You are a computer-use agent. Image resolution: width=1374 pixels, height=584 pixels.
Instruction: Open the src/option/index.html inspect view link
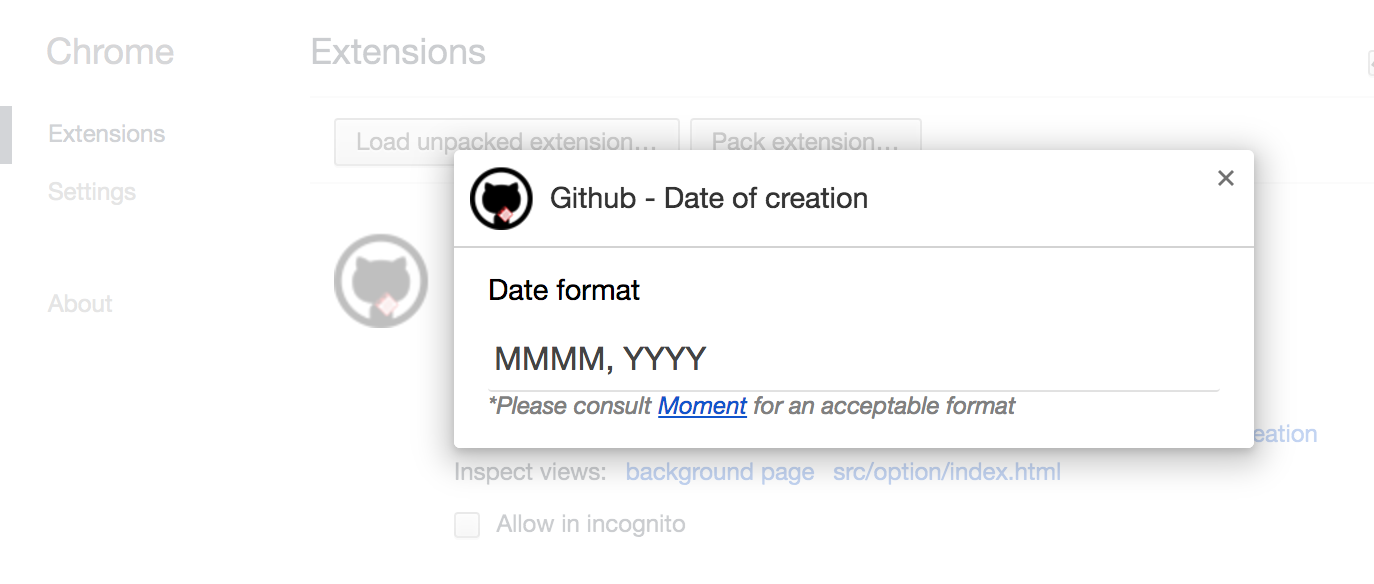pos(947,472)
